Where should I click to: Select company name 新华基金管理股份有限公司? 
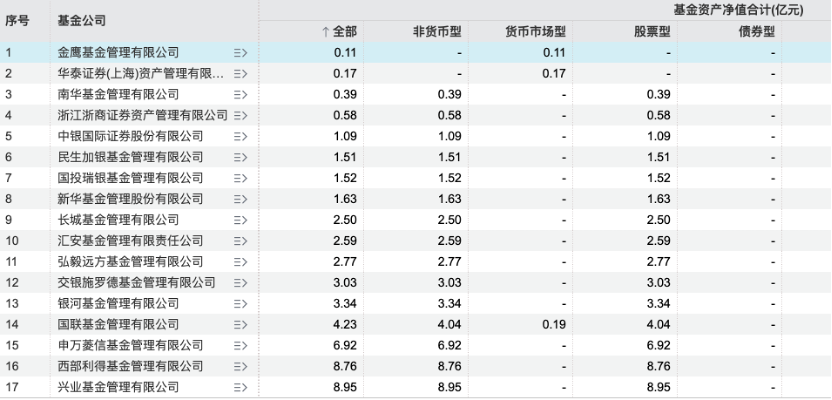[131, 199]
